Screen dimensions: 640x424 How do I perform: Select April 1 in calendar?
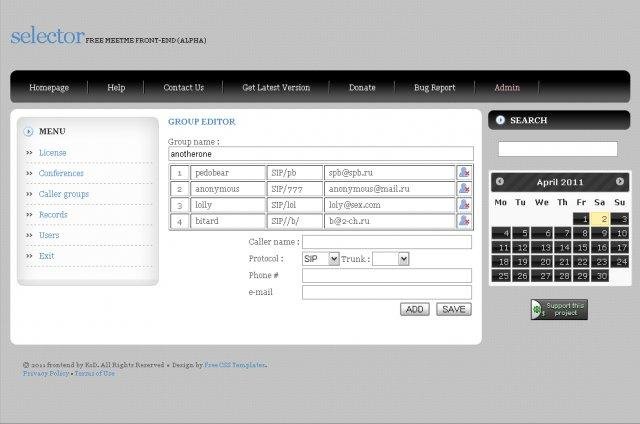pyautogui.click(x=581, y=219)
